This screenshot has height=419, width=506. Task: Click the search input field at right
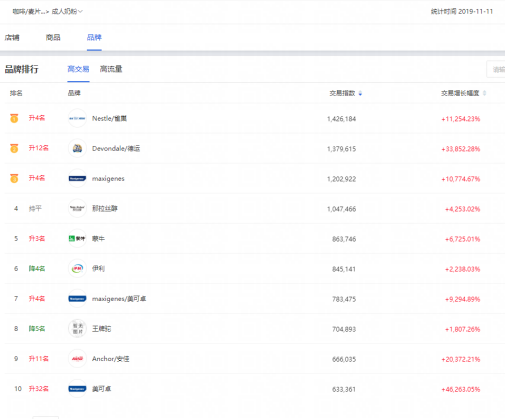click(x=496, y=69)
